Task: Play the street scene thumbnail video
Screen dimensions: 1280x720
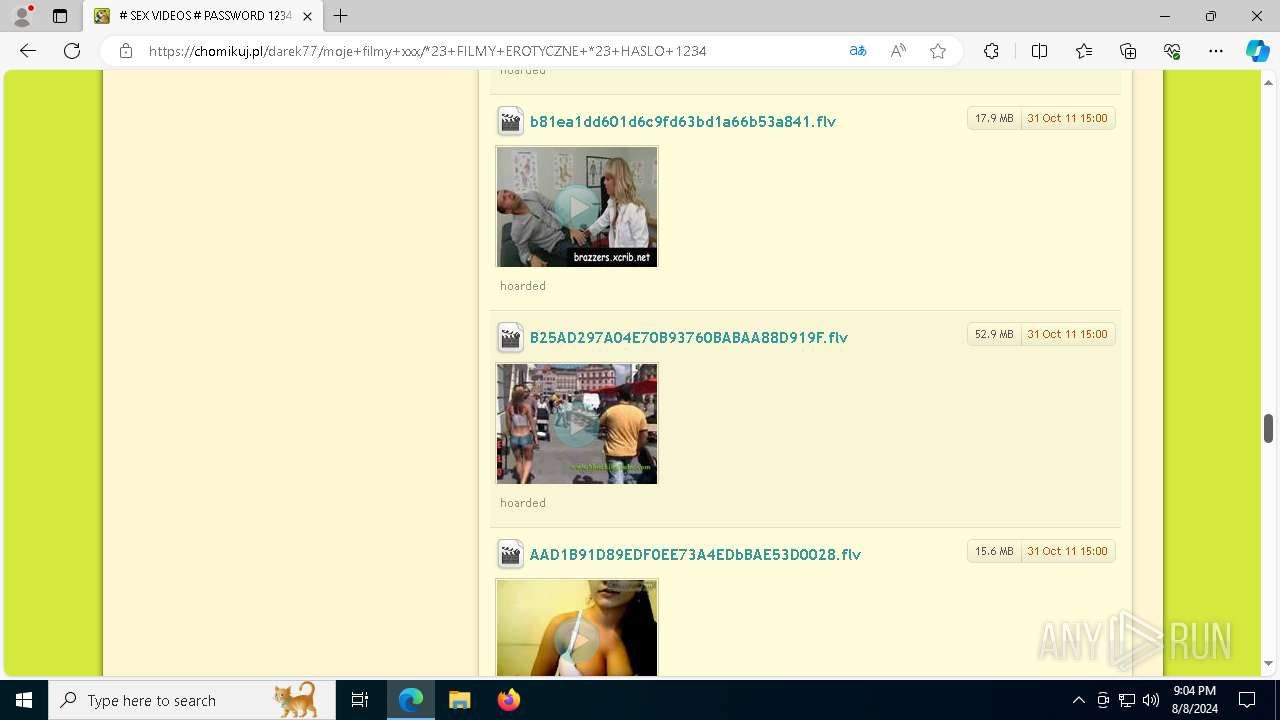Action: 577,424
